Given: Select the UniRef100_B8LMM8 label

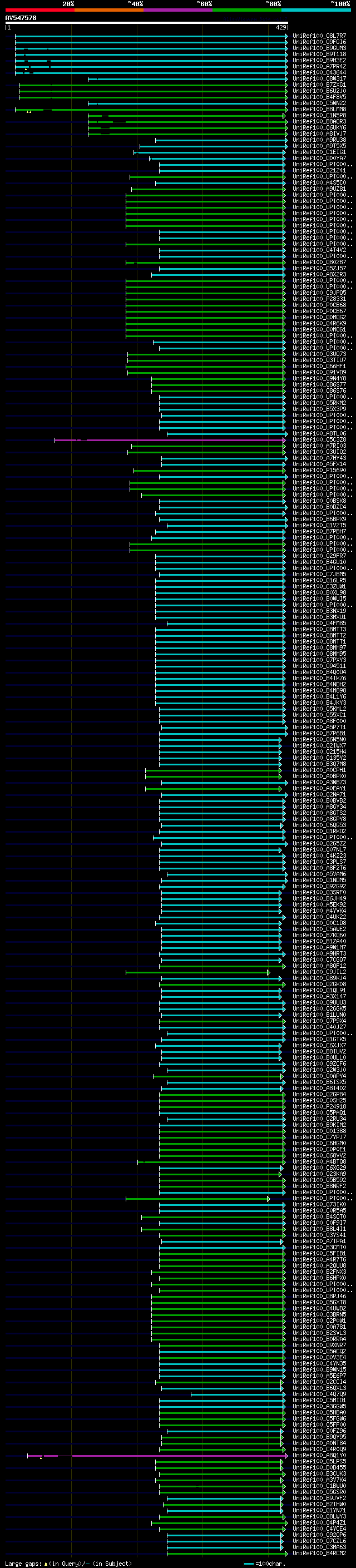Looking at the screenshot, I should (319, 109).
